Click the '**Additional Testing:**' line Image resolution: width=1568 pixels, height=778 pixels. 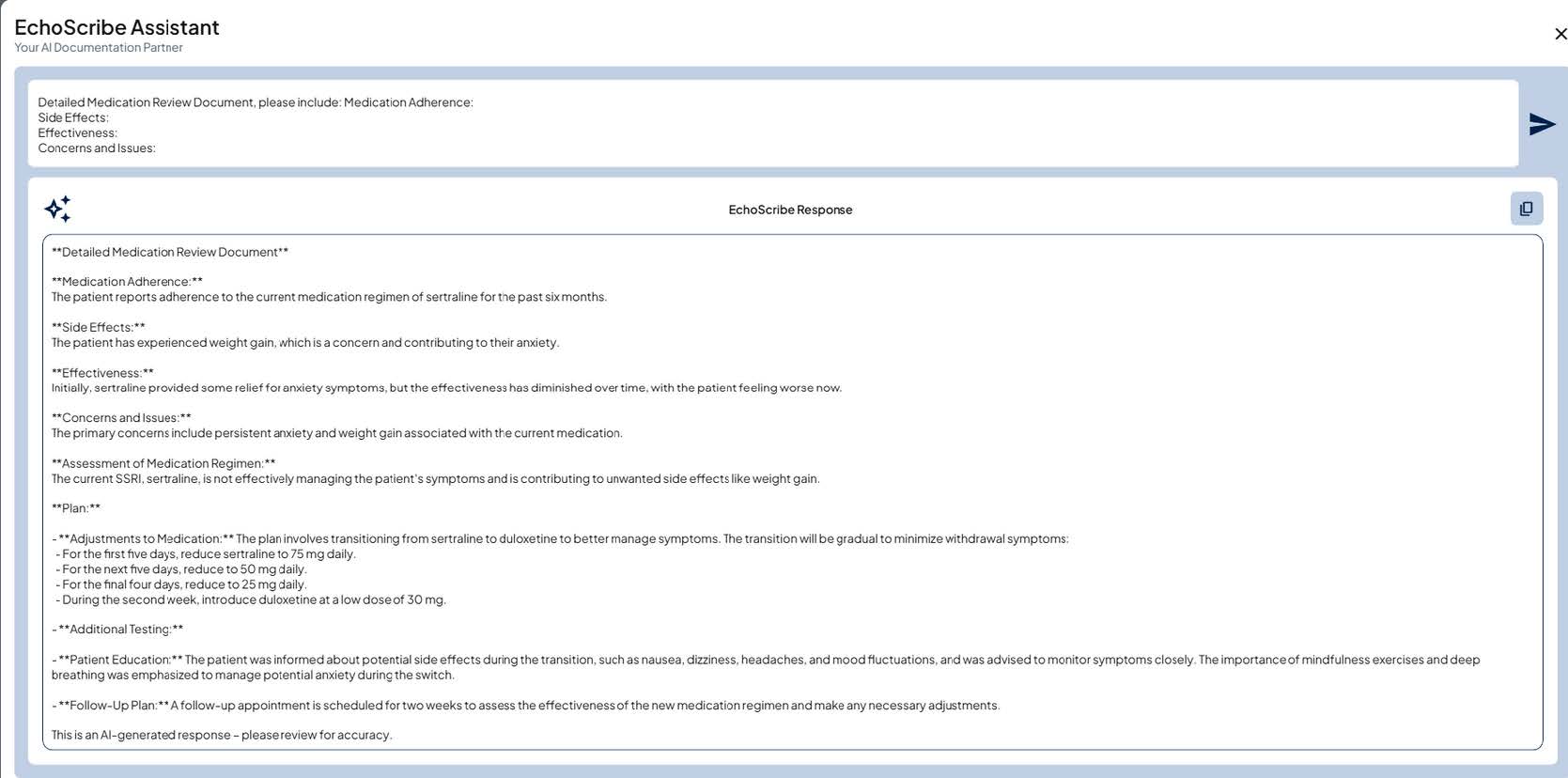[x=120, y=630]
